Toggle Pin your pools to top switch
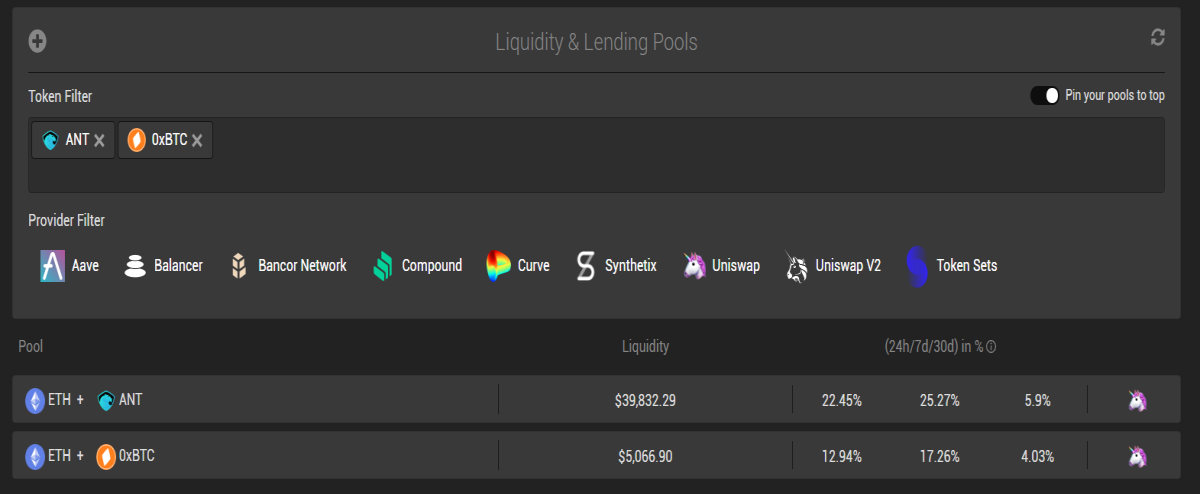Image resolution: width=1200 pixels, height=494 pixels. pos(1044,95)
